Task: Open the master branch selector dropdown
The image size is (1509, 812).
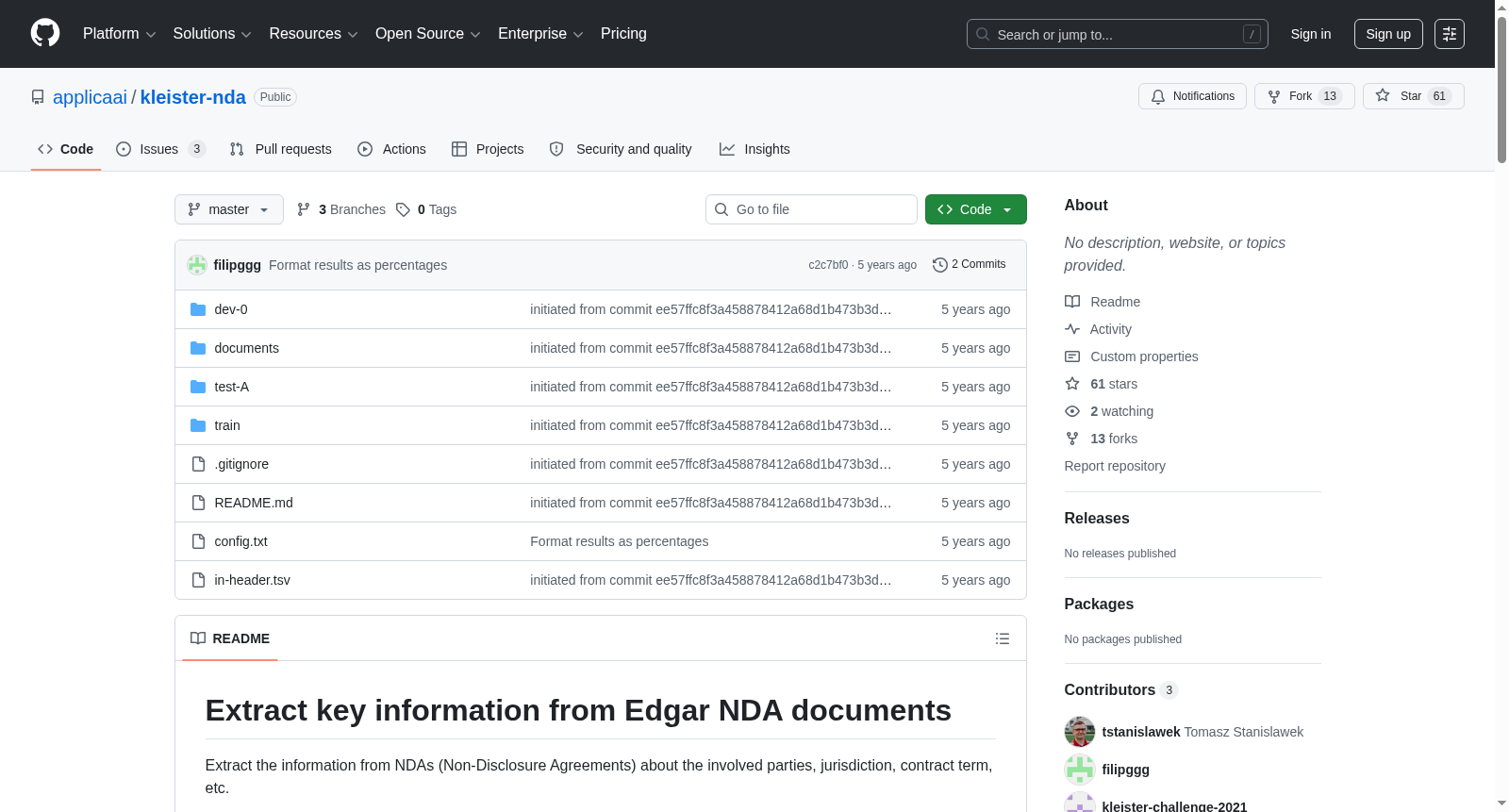Action: pyautogui.click(x=229, y=209)
